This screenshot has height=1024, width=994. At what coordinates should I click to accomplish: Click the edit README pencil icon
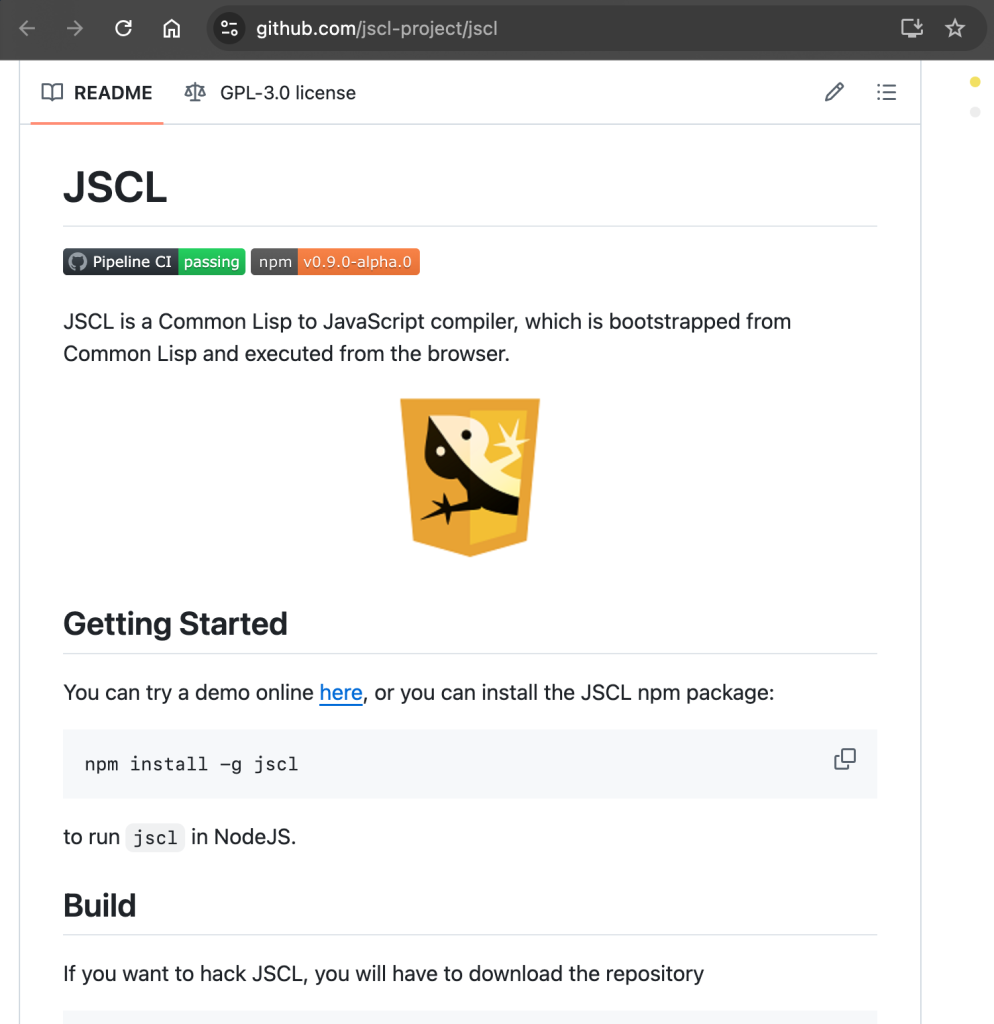click(x=834, y=91)
